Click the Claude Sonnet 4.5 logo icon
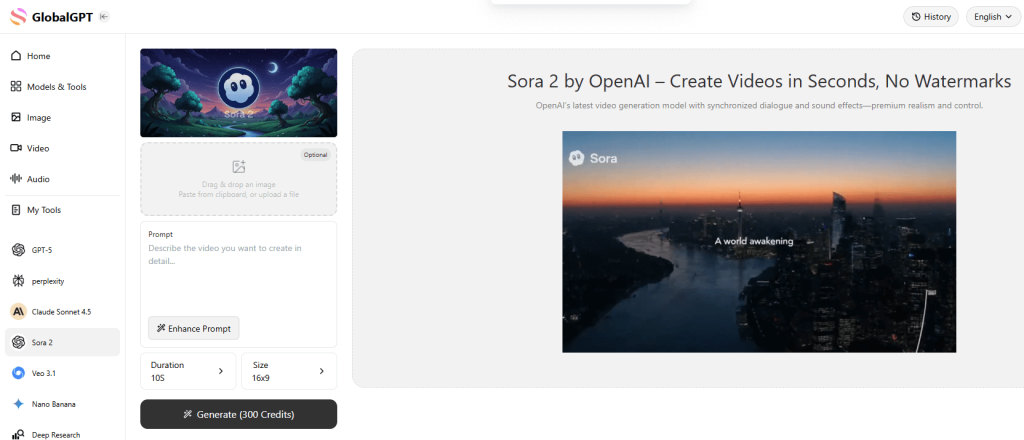 (x=18, y=311)
